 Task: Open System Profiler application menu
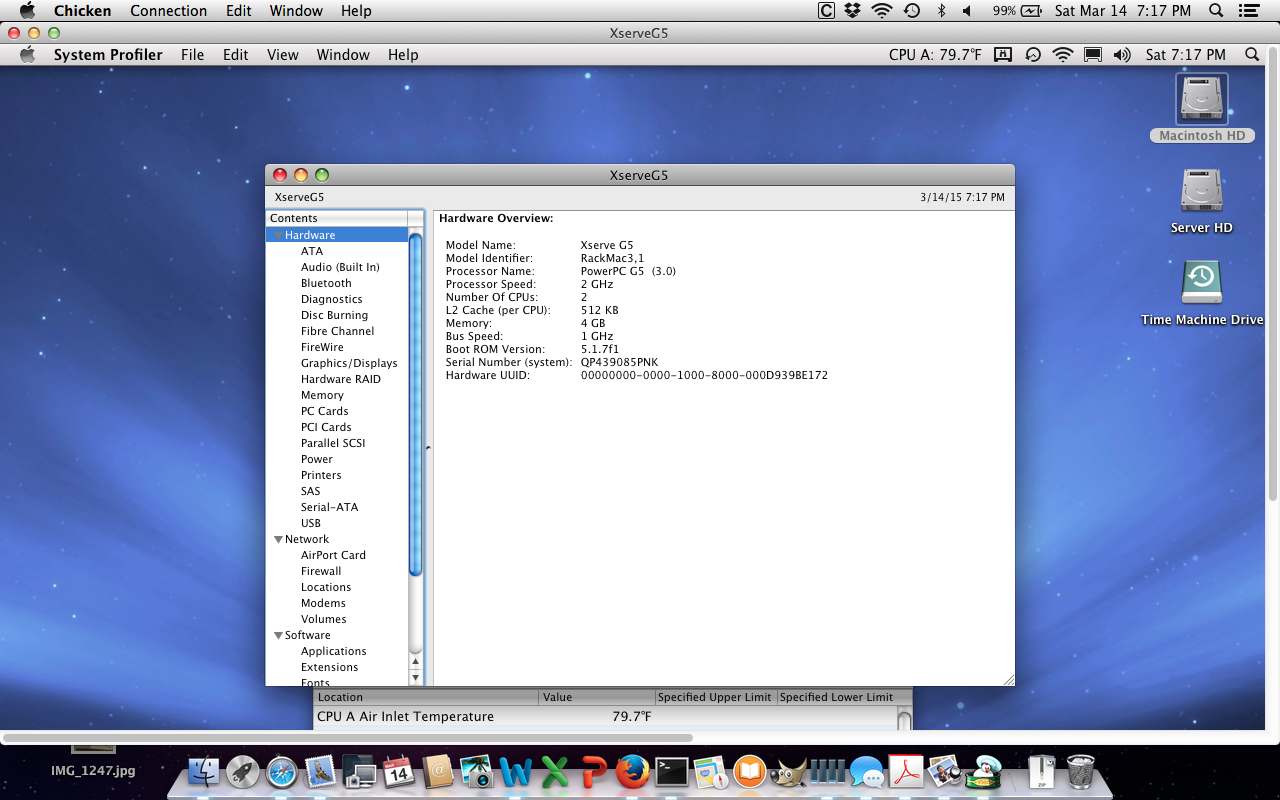coord(108,55)
